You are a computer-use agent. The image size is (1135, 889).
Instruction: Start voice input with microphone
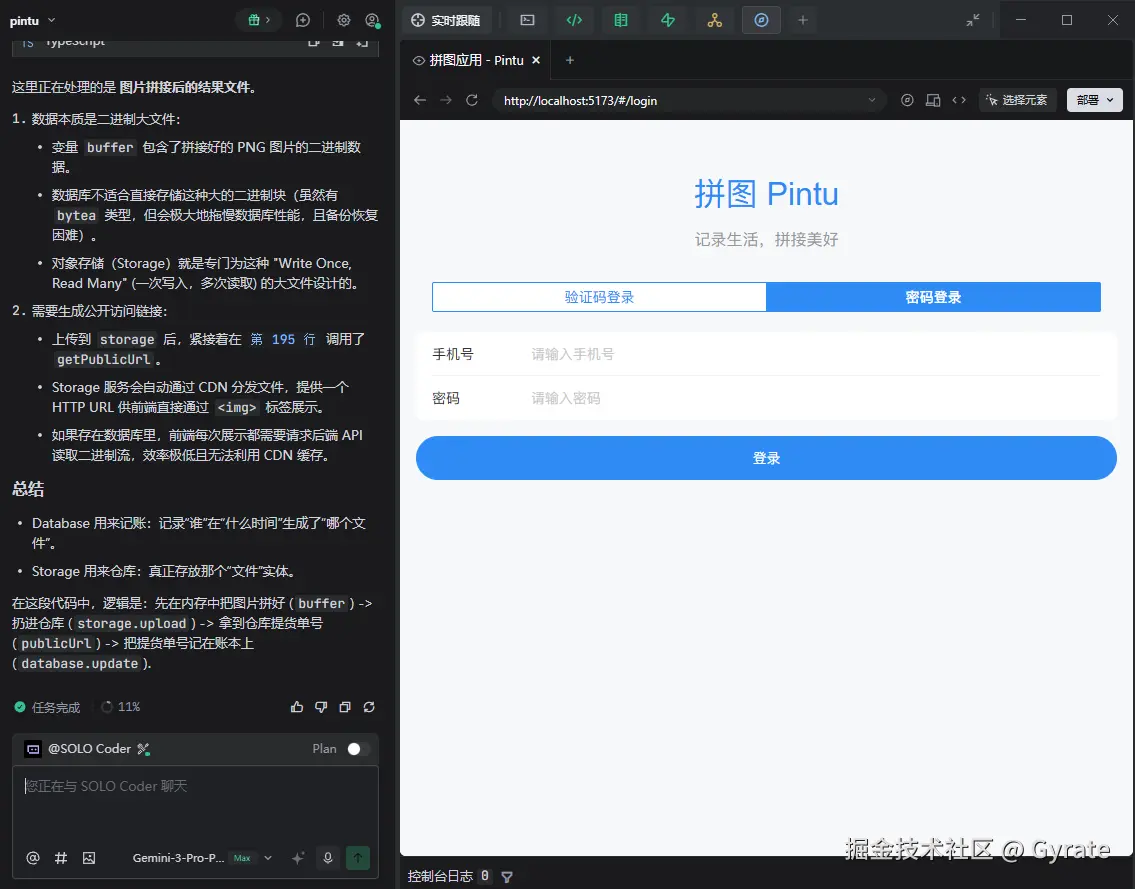click(x=328, y=858)
